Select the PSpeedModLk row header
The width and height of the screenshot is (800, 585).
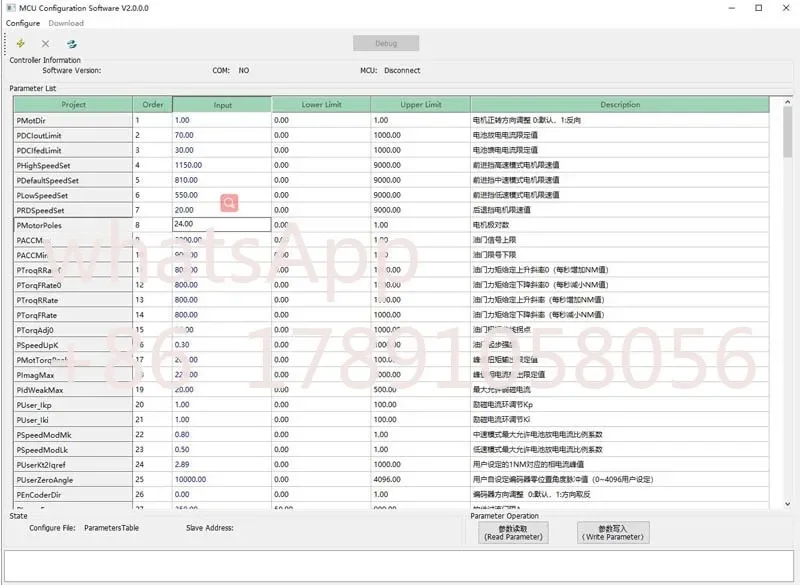[x=73, y=450]
